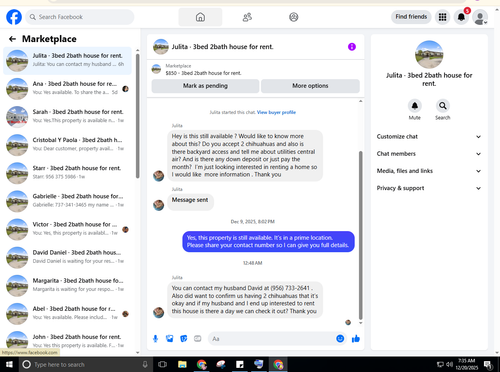Open Sarah's 3bed 2bath conversation
The height and width of the screenshot is (372, 500).
pyautogui.click(x=67, y=116)
